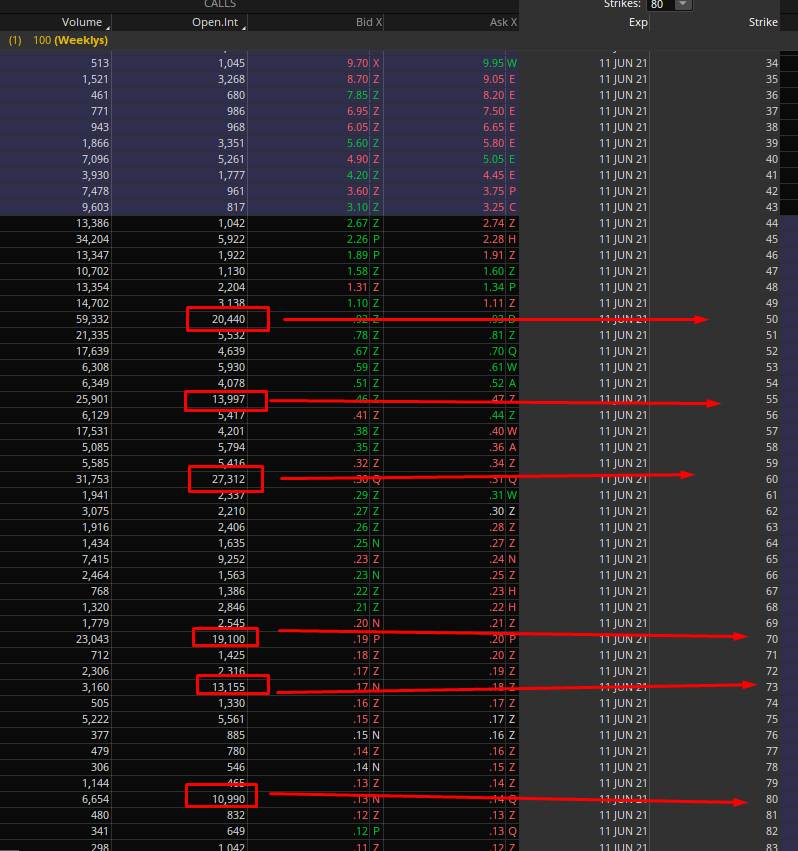
Task: Select the .13 ask at strike 82
Action: click(x=496, y=832)
